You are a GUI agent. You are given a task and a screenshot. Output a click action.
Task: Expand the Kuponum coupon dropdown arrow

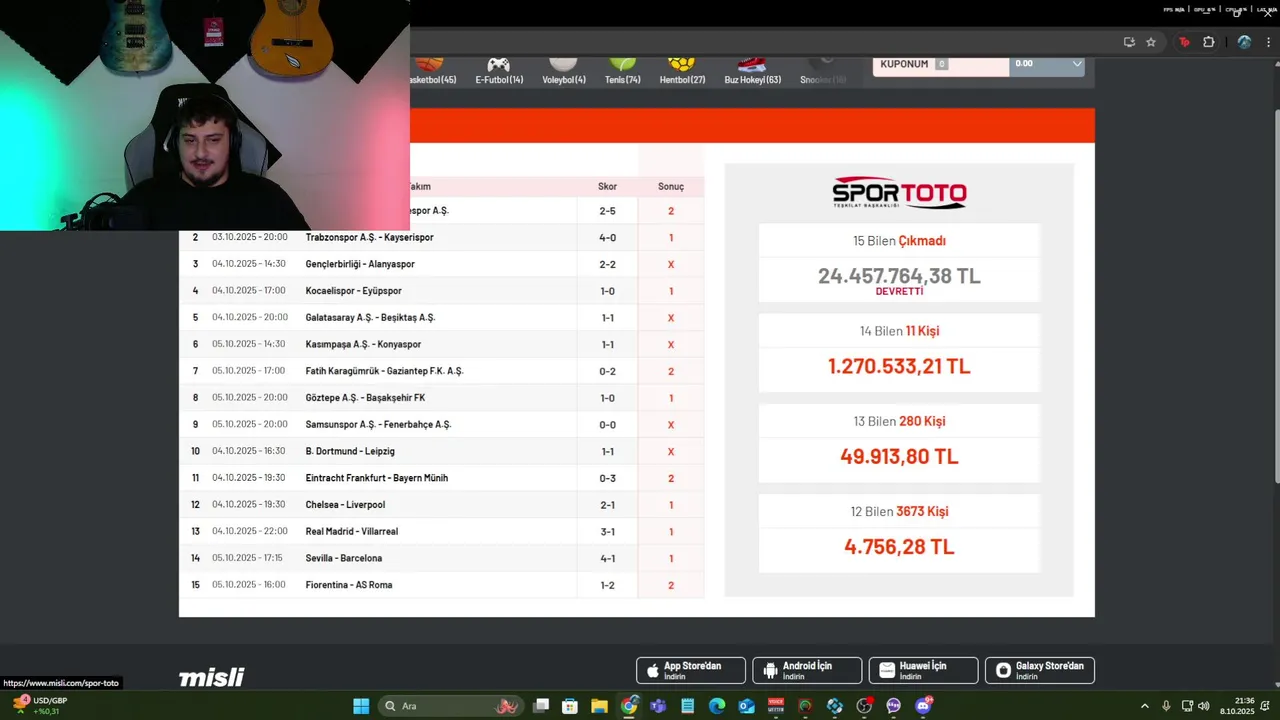click(1077, 64)
